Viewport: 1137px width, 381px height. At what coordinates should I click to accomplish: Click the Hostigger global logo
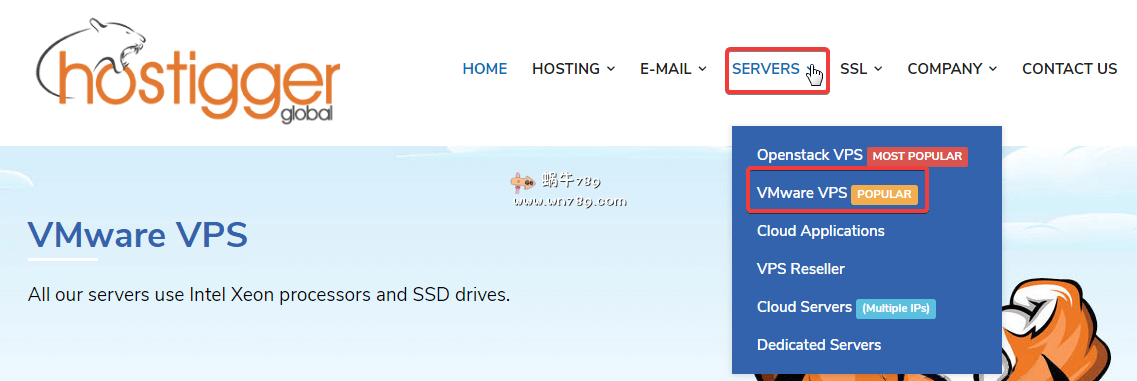pos(187,70)
